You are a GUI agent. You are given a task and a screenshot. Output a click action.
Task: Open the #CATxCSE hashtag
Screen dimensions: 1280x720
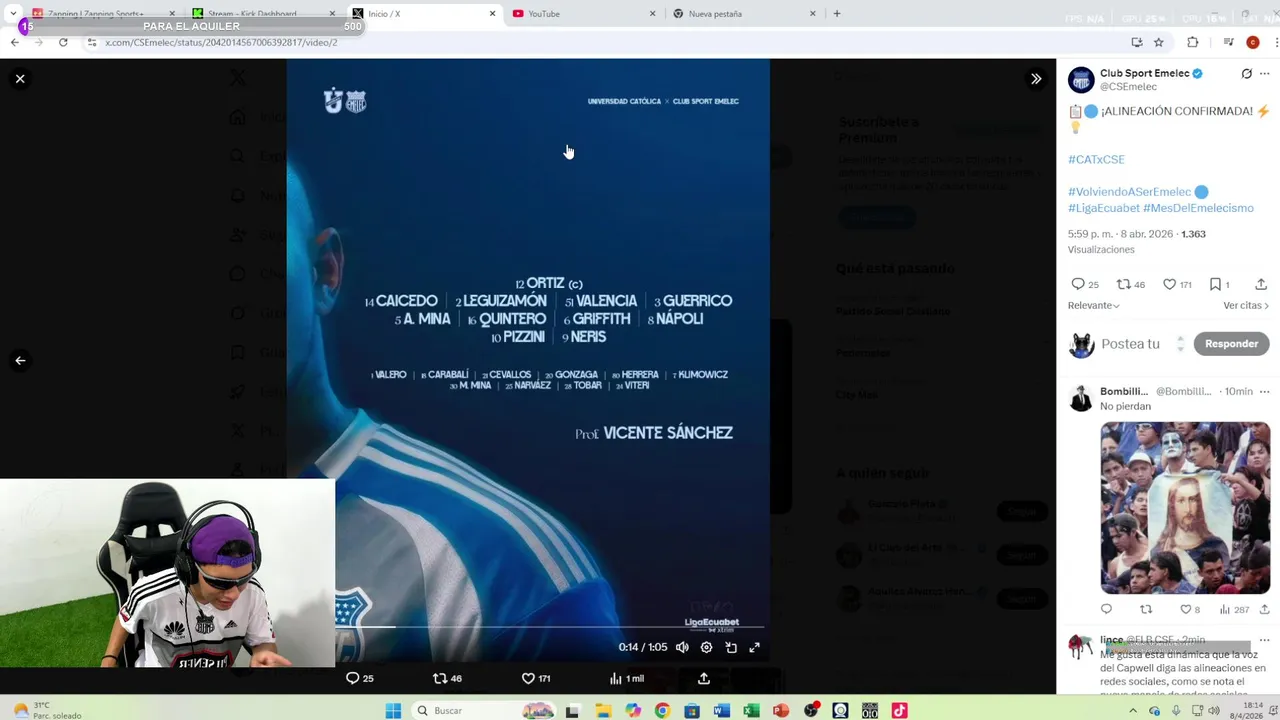click(x=1096, y=159)
